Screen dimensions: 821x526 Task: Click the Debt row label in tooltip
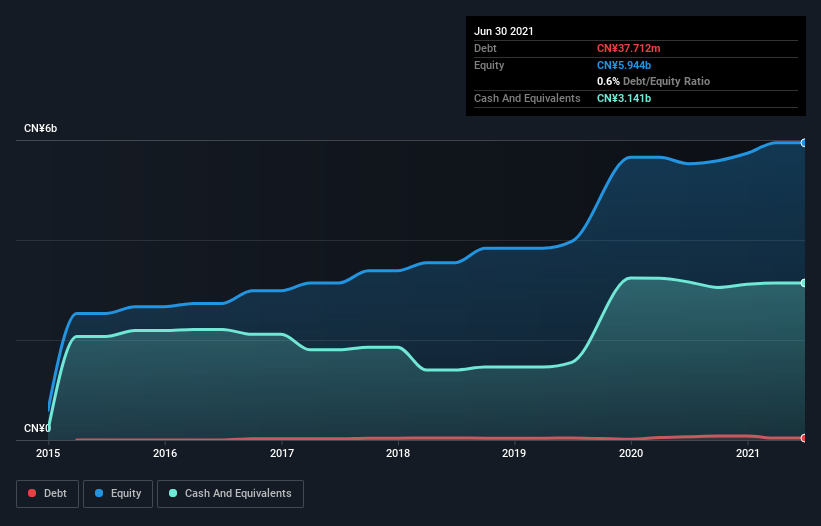point(485,48)
